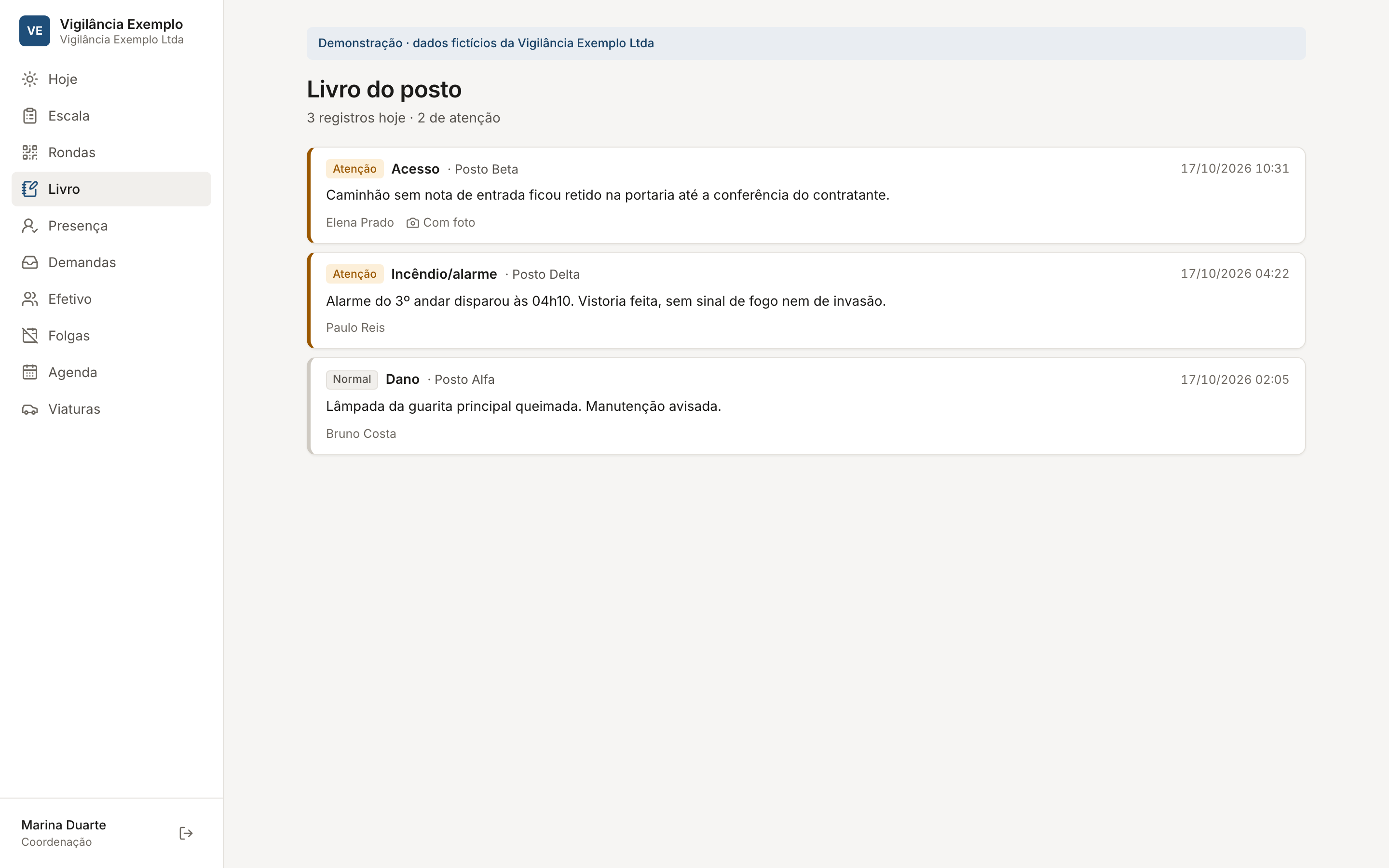Select the Livro menu entry
1389x868 pixels.
[111, 189]
